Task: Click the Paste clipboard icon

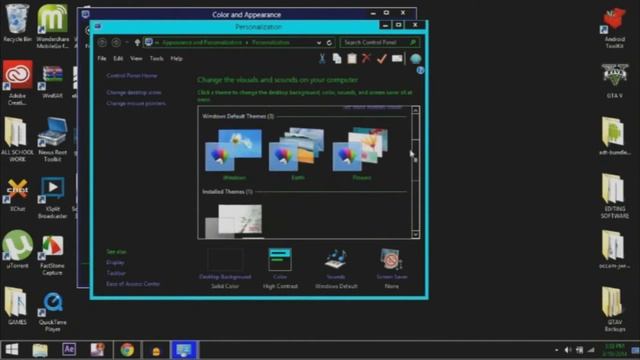Action: pyautogui.click(x=351, y=59)
